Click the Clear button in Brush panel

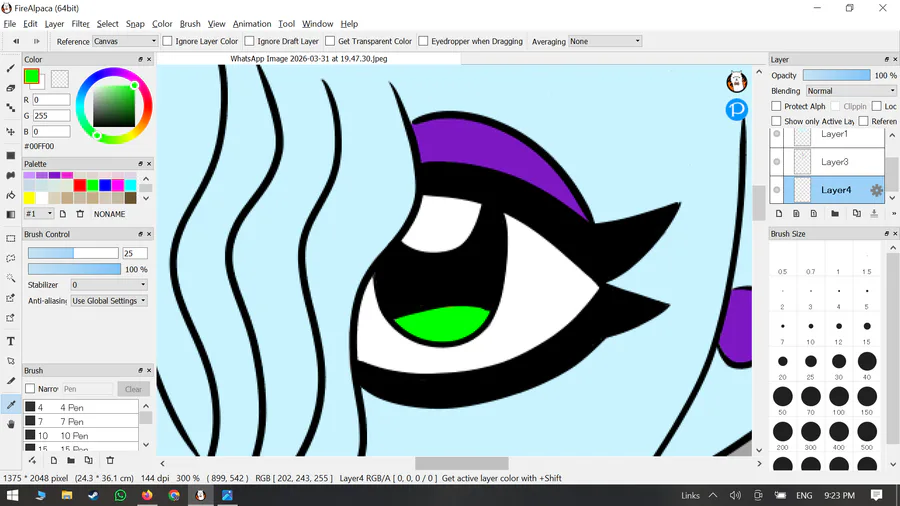tap(133, 389)
